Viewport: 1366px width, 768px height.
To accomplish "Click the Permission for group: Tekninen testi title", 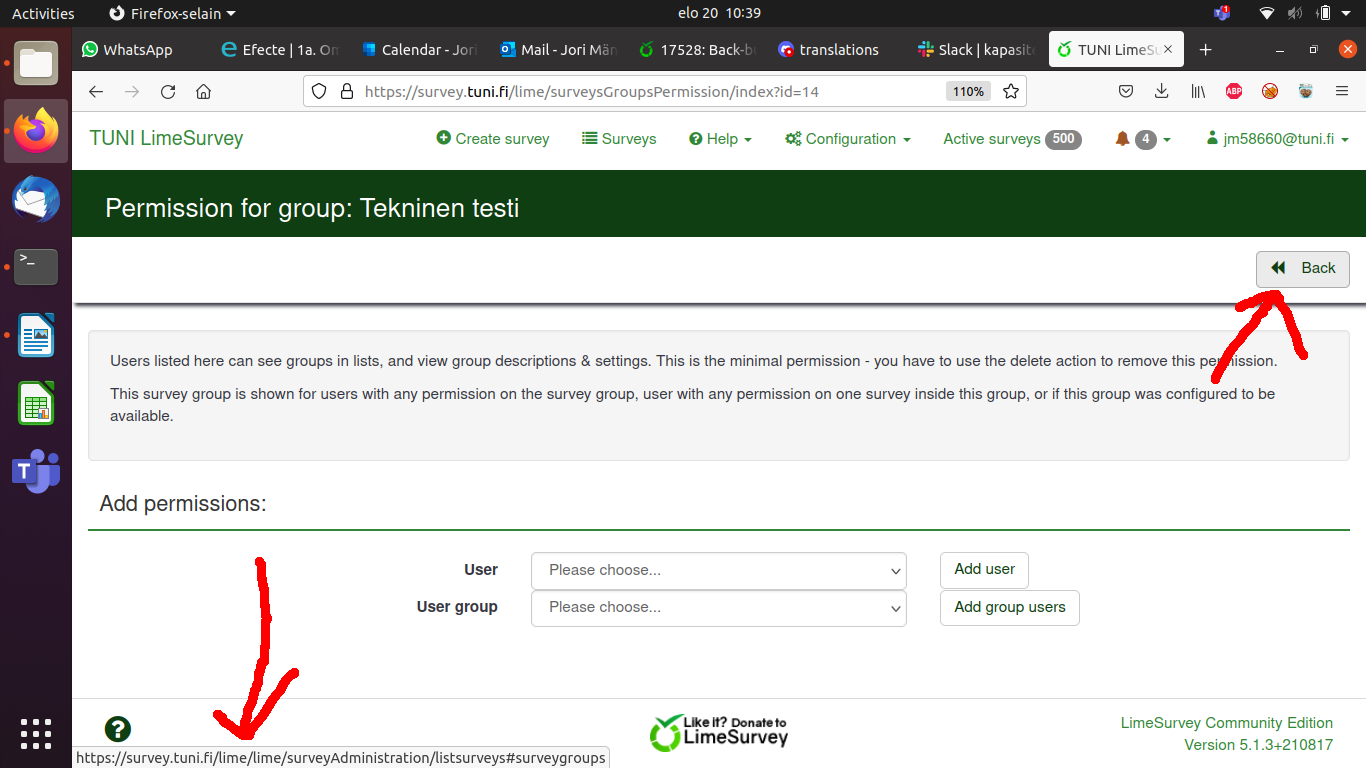I will [312, 208].
